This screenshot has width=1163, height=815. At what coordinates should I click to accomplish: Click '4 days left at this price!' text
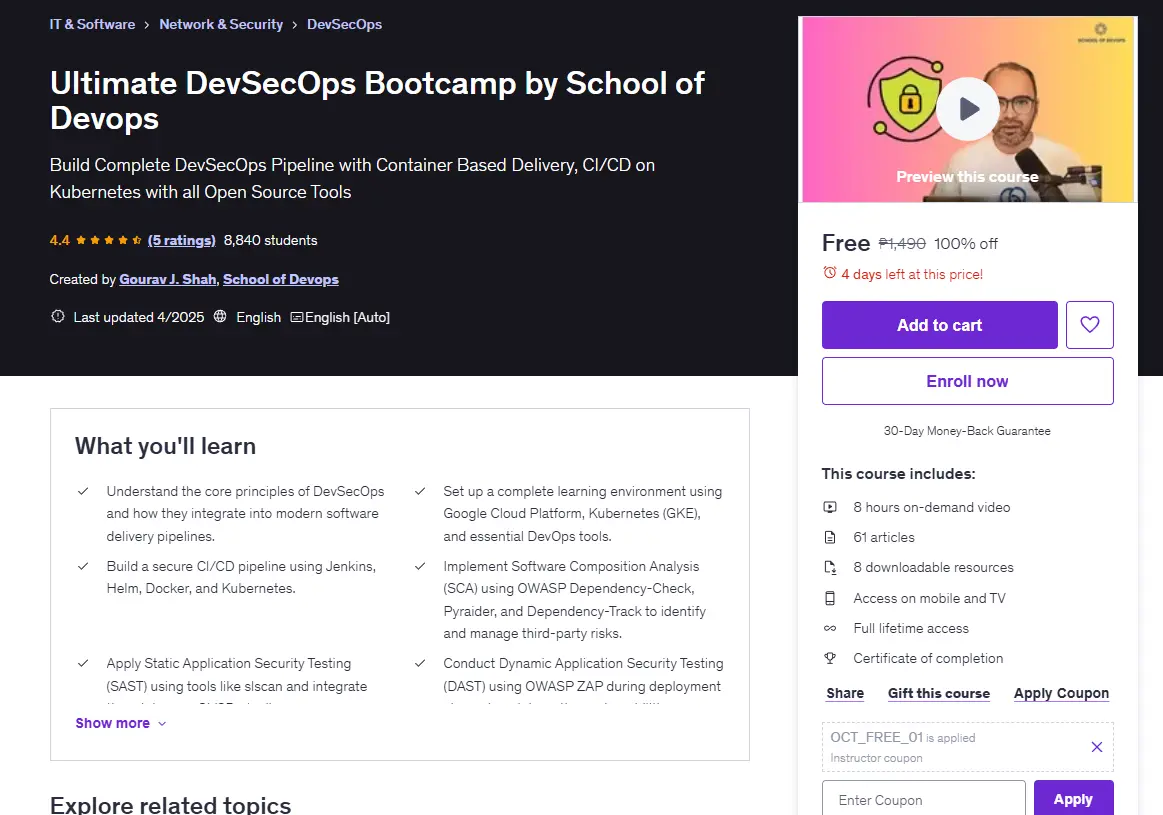pyautogui.click(x=912, y=274)
